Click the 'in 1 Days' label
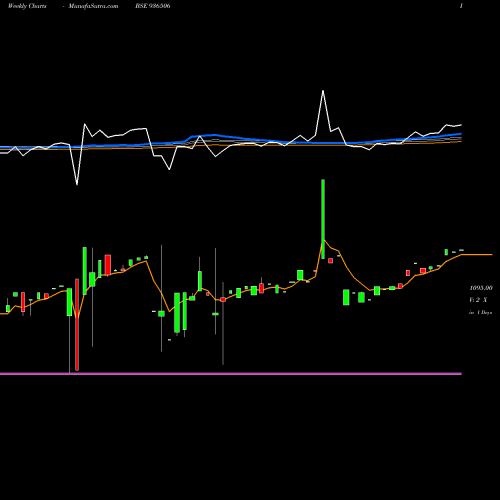 480,313
